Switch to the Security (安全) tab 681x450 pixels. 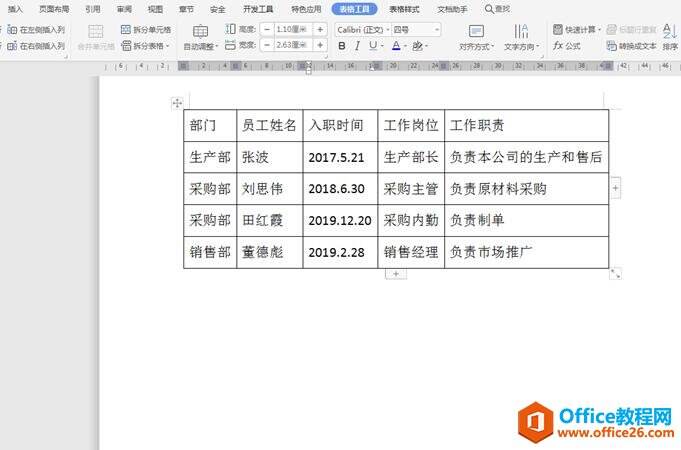pyautogui.click(x=218, y=9)
